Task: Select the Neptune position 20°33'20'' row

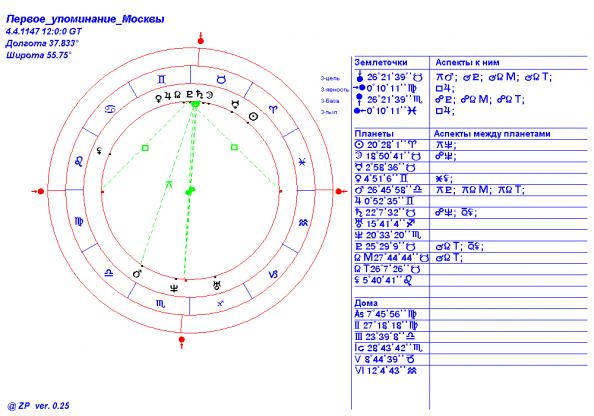Action: click(x=388, y=235)
